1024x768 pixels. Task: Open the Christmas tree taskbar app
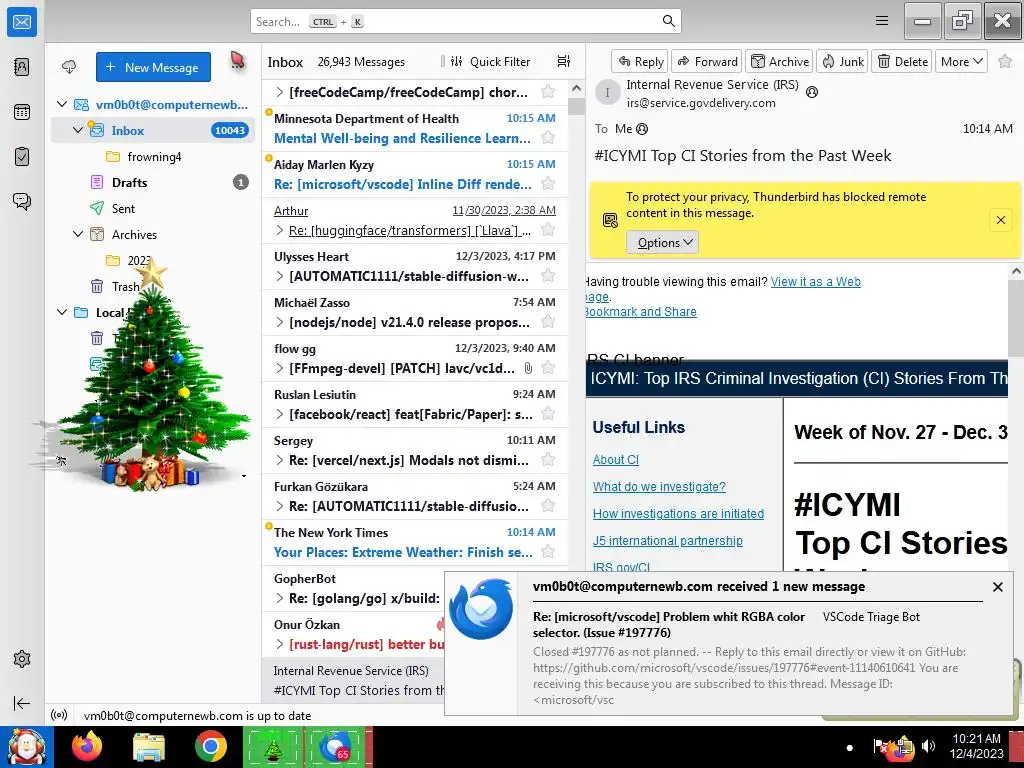[x=273, y=747]
